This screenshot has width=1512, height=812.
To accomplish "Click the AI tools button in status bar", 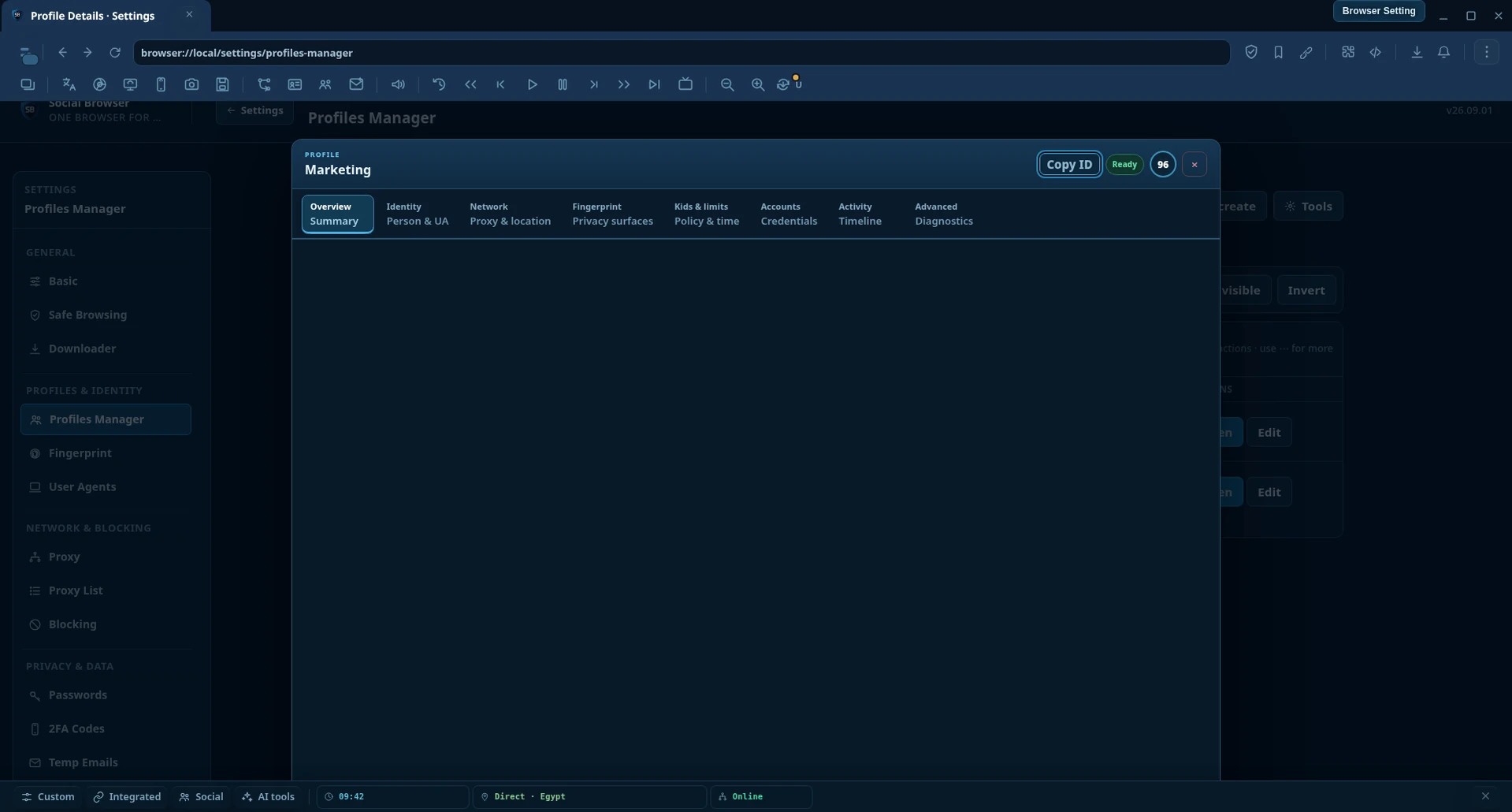I will coord(269,796).
